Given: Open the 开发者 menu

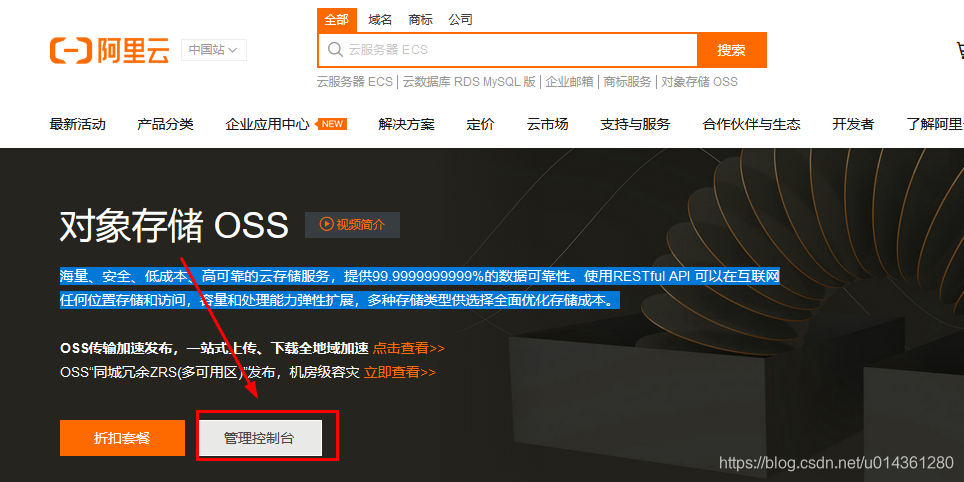Looking at the screenshot, I should click(x=853, y=124).
